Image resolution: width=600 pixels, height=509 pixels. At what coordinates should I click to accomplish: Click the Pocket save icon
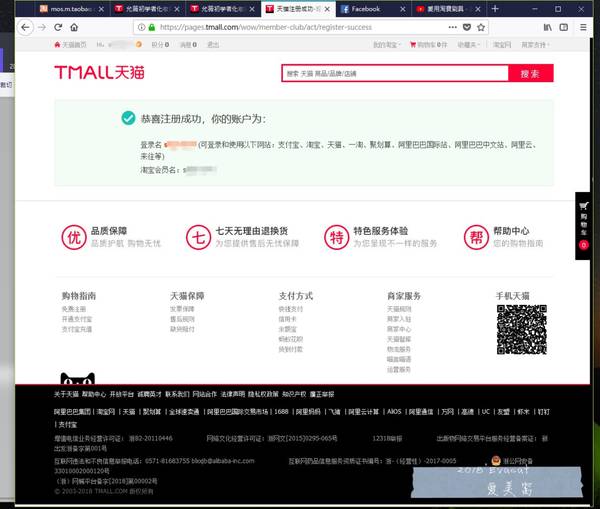pyautogui.click(x=467, y=28)
